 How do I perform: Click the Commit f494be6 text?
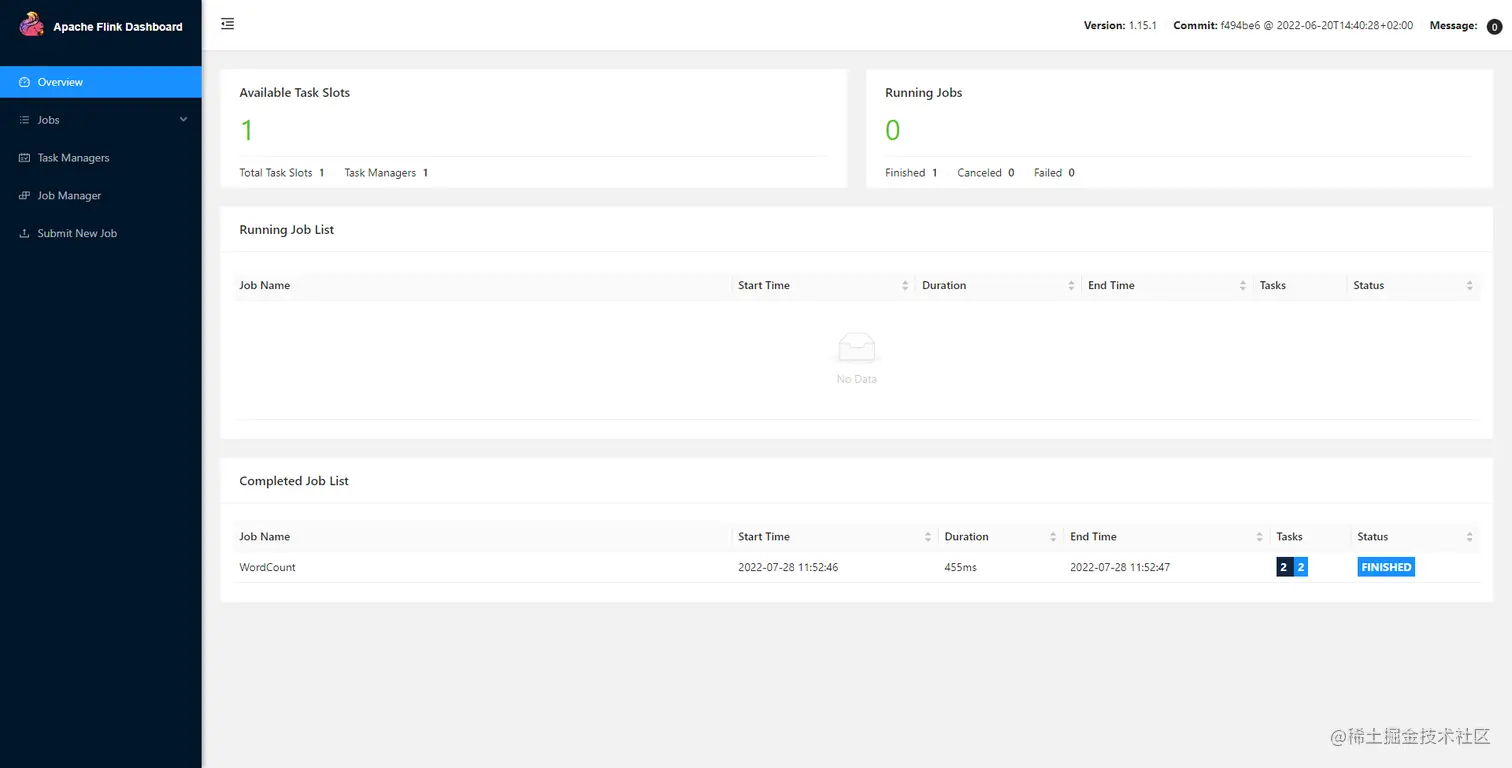point(1293,26)
